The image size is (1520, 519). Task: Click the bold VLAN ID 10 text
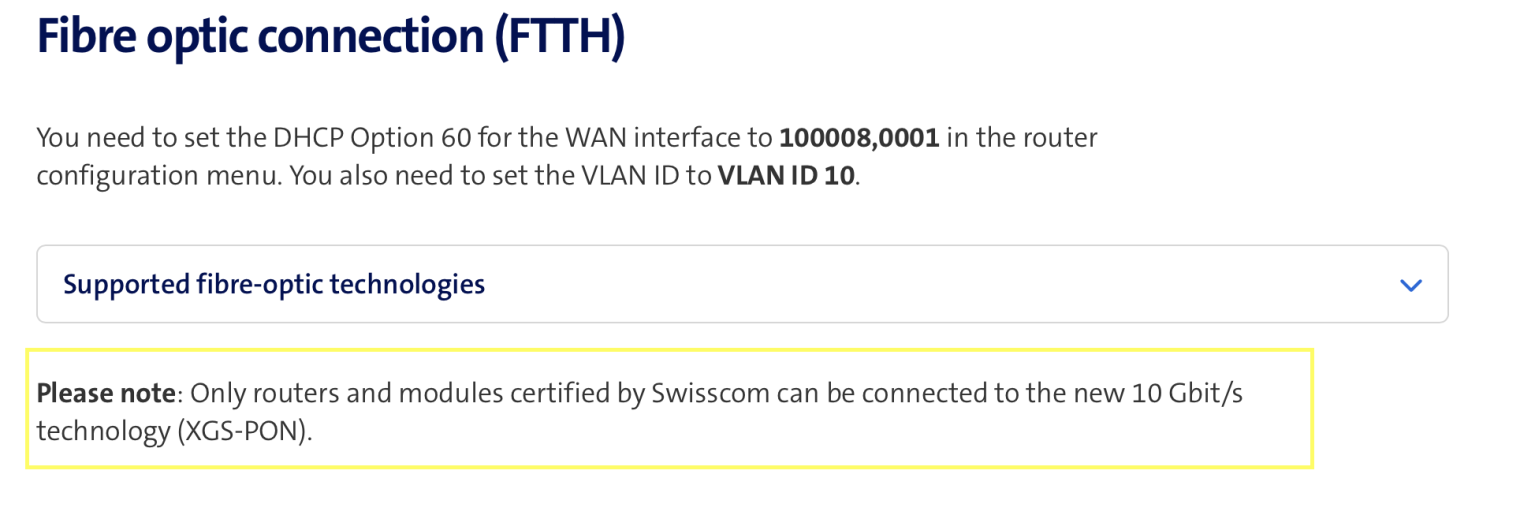click(x=786, y=176)
